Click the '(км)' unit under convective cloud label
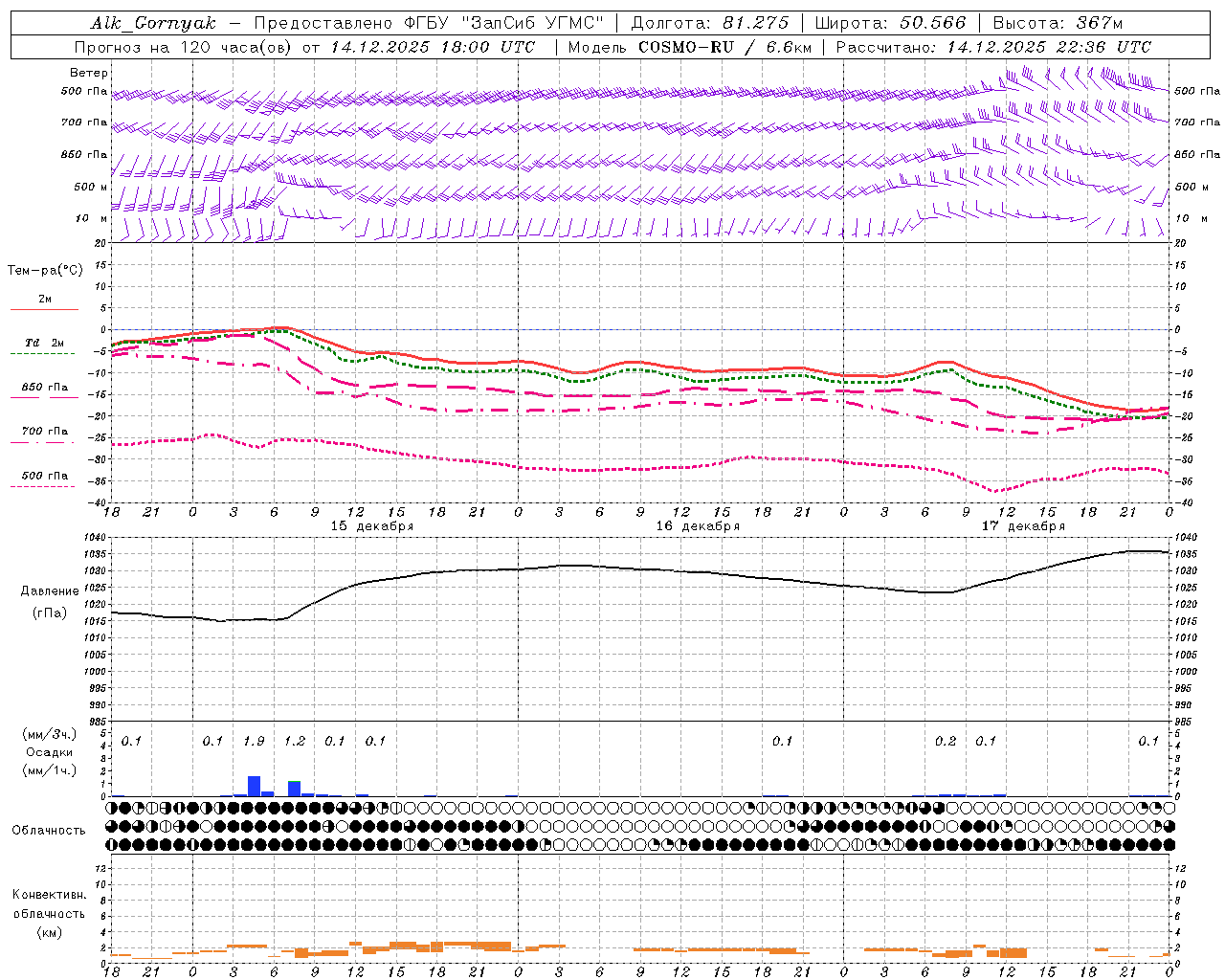 [49, 932]
